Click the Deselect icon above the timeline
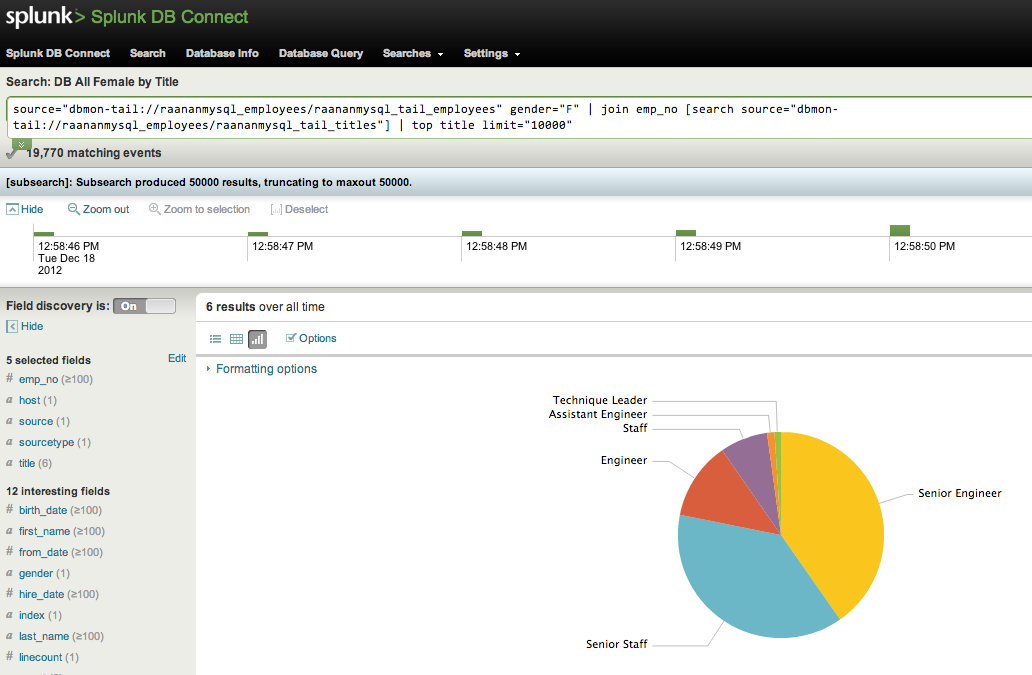Screen dimensions: 1032x675 (274, 209)
